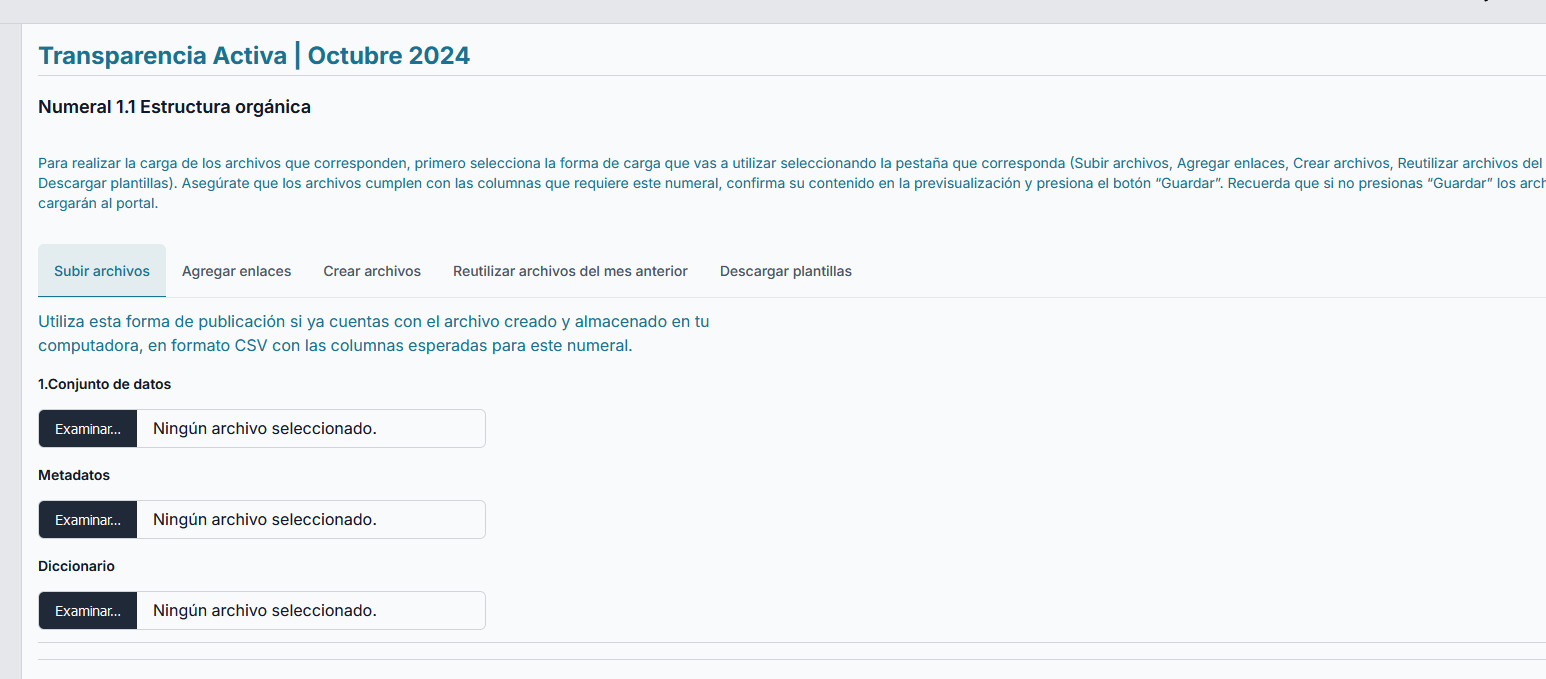
Task: Switch to the Subir archivos tab
Action: (x=102, y=271)
